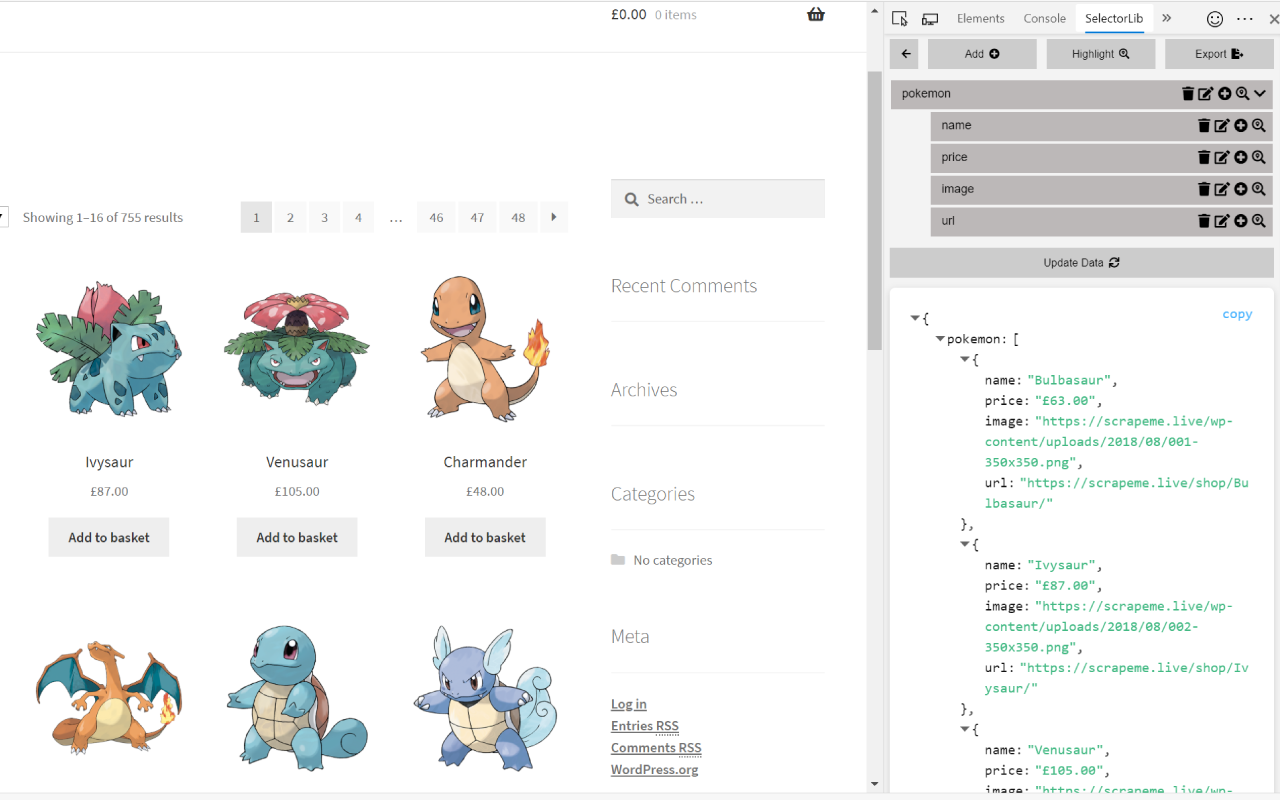Collapse the root JSON object triangle

(915, 318)
